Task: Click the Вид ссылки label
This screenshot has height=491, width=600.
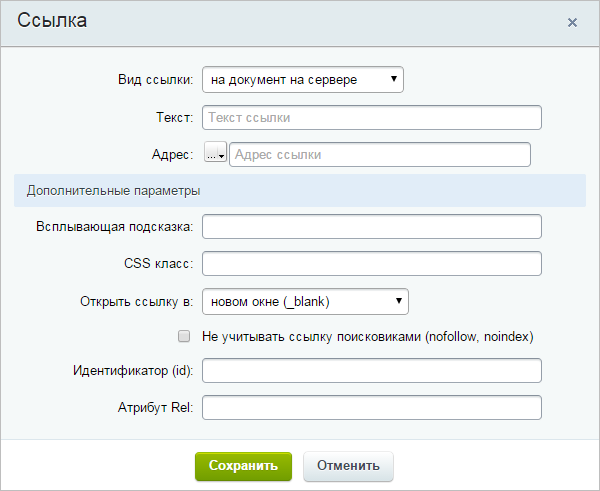Action: [156, 80]
